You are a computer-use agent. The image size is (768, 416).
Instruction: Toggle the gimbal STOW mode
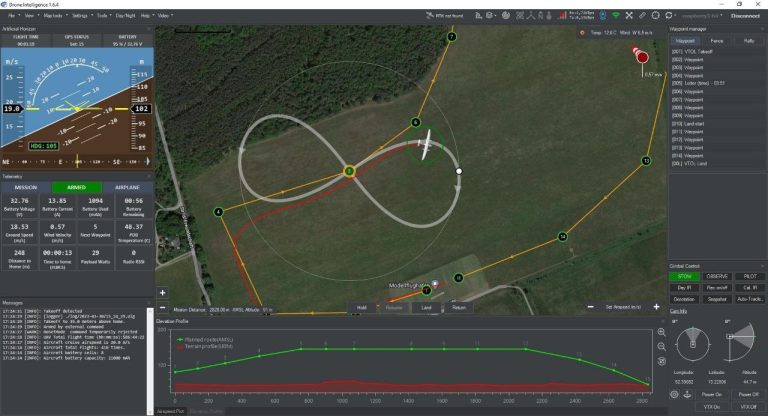(685, 276)
